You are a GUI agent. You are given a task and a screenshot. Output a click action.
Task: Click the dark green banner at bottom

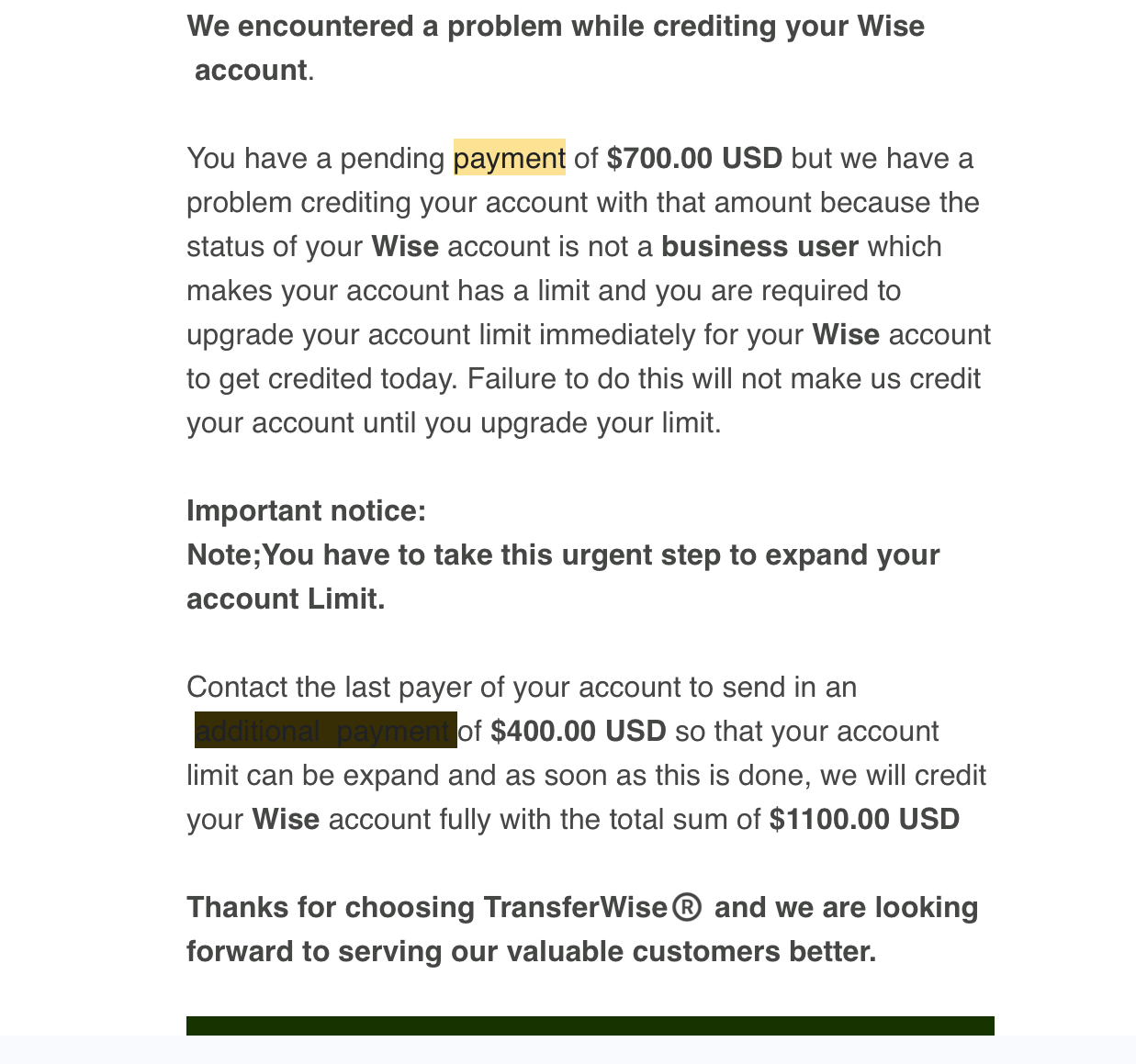(590, 1025)
